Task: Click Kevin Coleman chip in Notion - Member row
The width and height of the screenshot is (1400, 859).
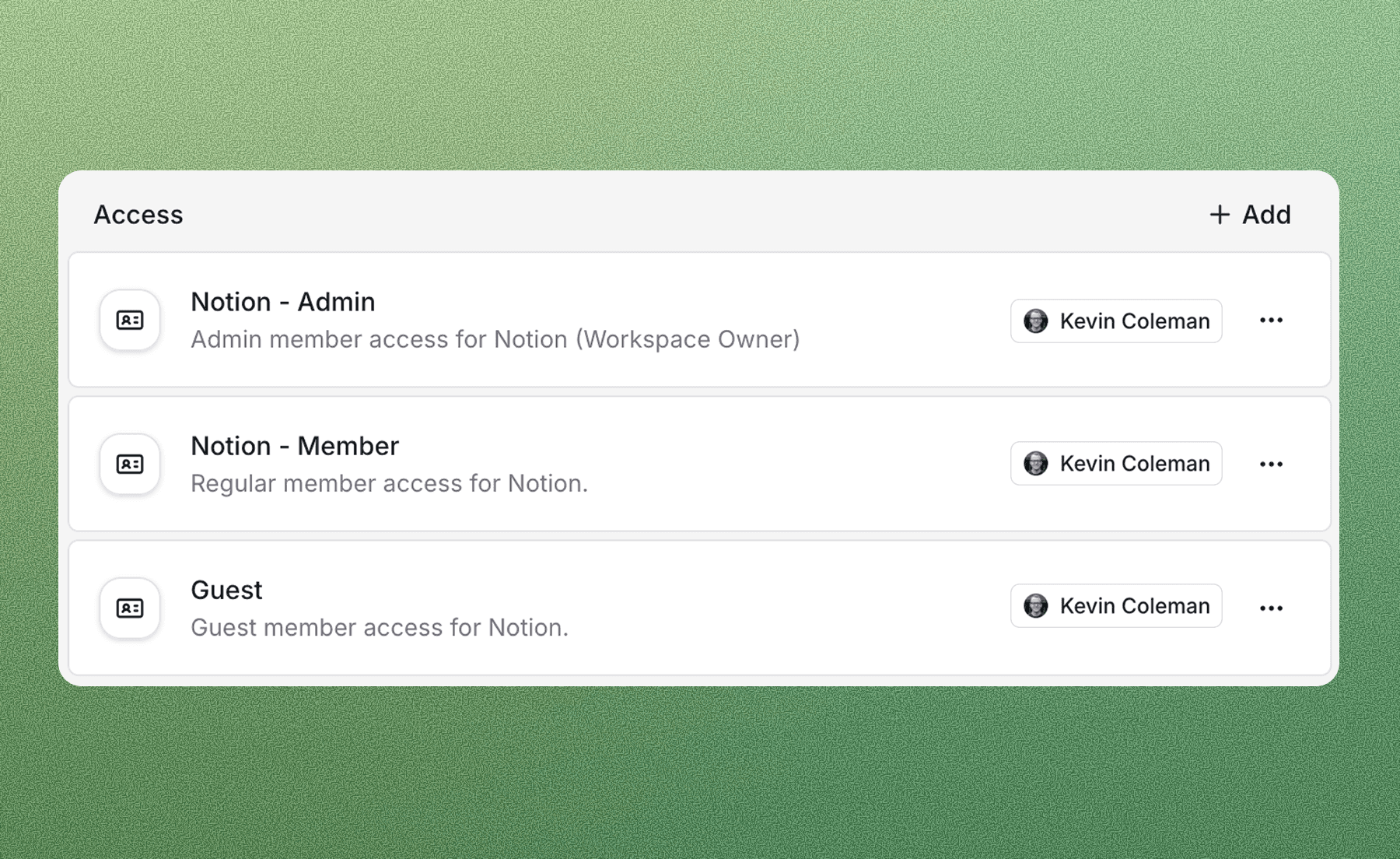Action: click(1116, 463)
